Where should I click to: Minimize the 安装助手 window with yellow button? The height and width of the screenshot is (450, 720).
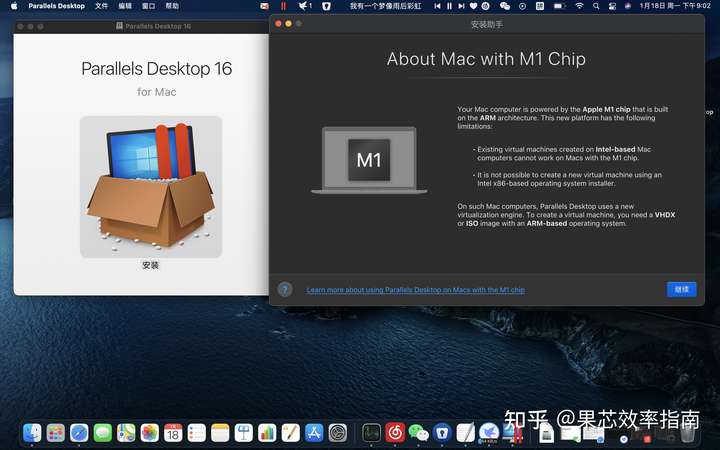tap(288, 23)
